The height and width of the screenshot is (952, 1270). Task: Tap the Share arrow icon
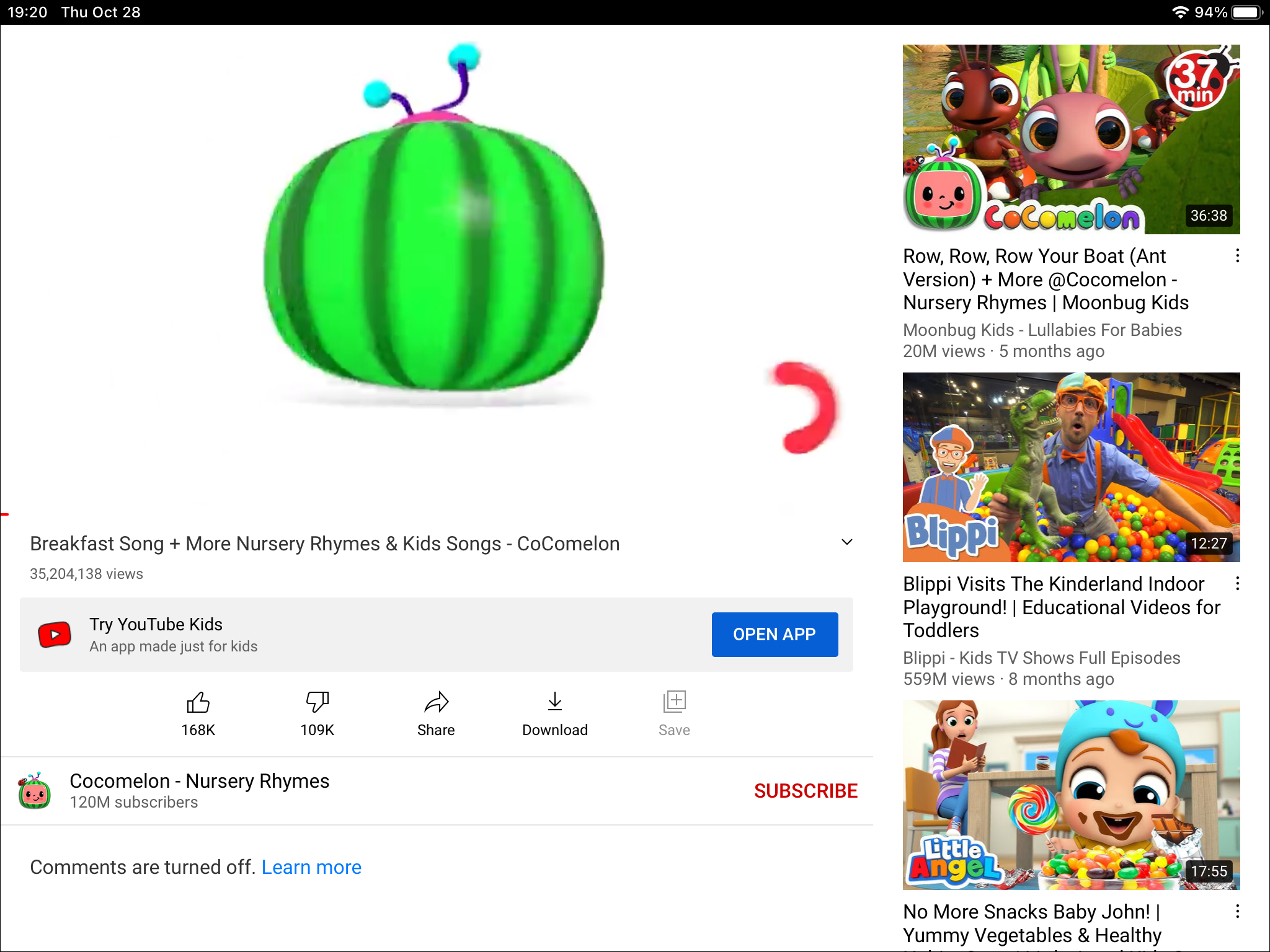click(x=436, y=702)
